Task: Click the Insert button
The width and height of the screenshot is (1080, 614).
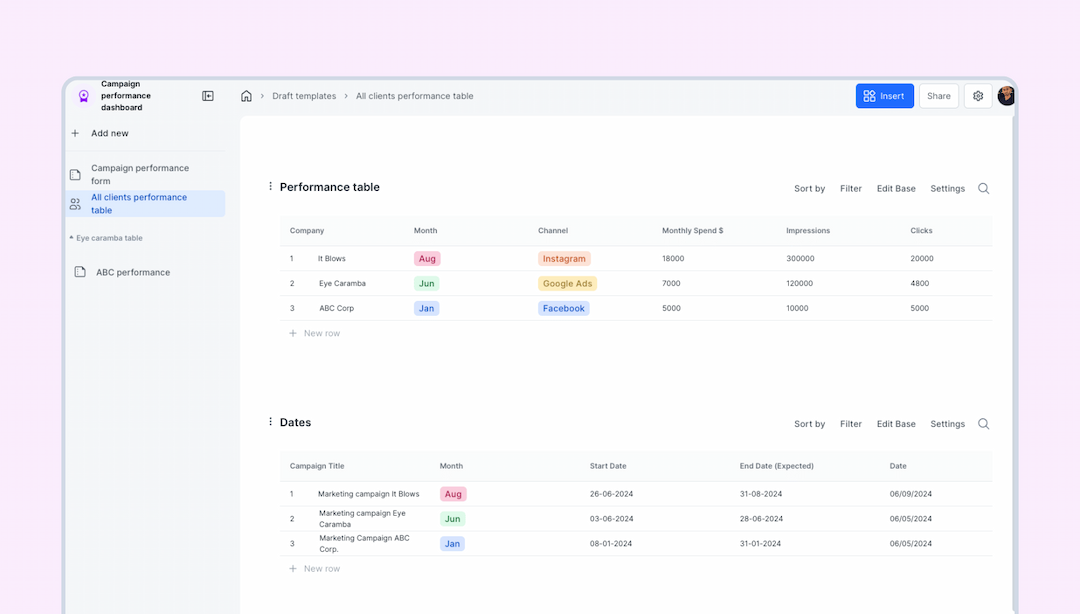Action: pyautogui.click(x=884, y=95)
